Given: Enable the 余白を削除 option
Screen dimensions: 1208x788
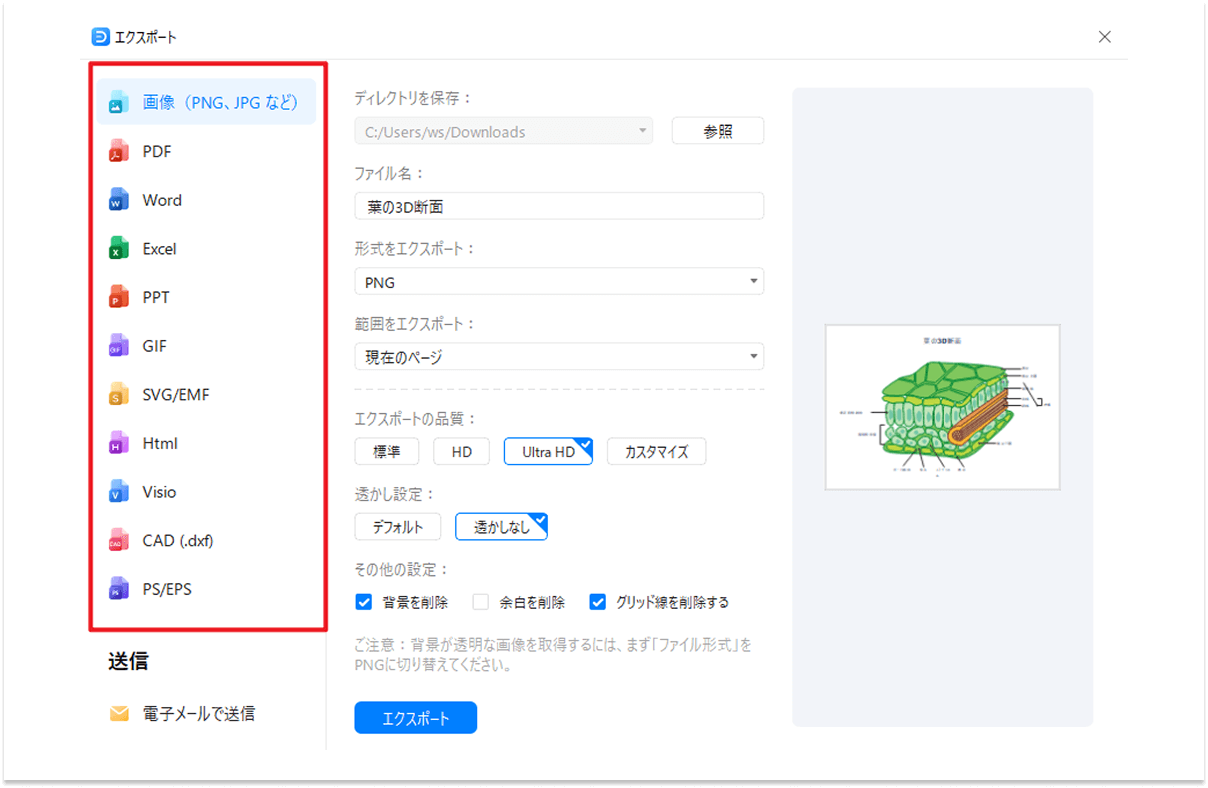Looking at the screenshot, I should pos(480,601).
